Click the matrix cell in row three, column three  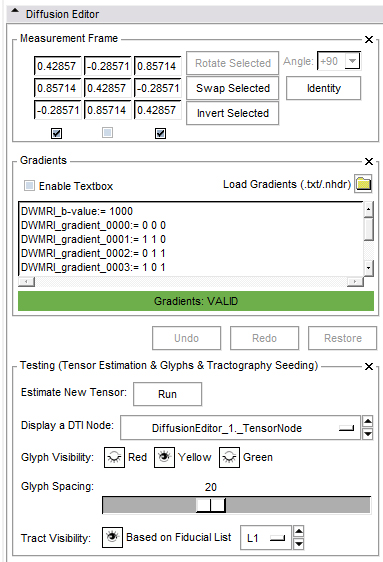click(x=158, y=110)
